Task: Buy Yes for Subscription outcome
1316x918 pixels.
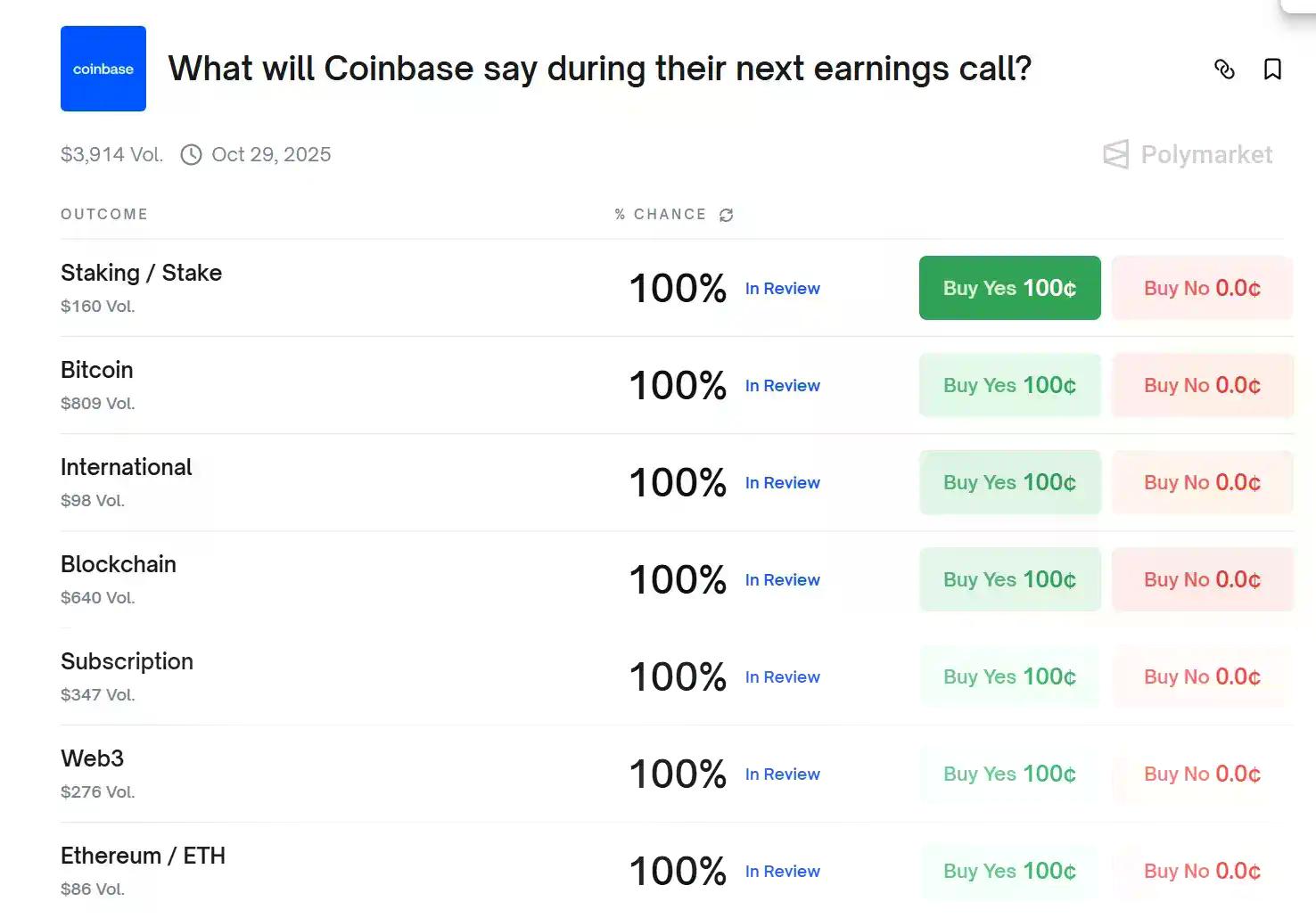Action: pos(1009,676)
